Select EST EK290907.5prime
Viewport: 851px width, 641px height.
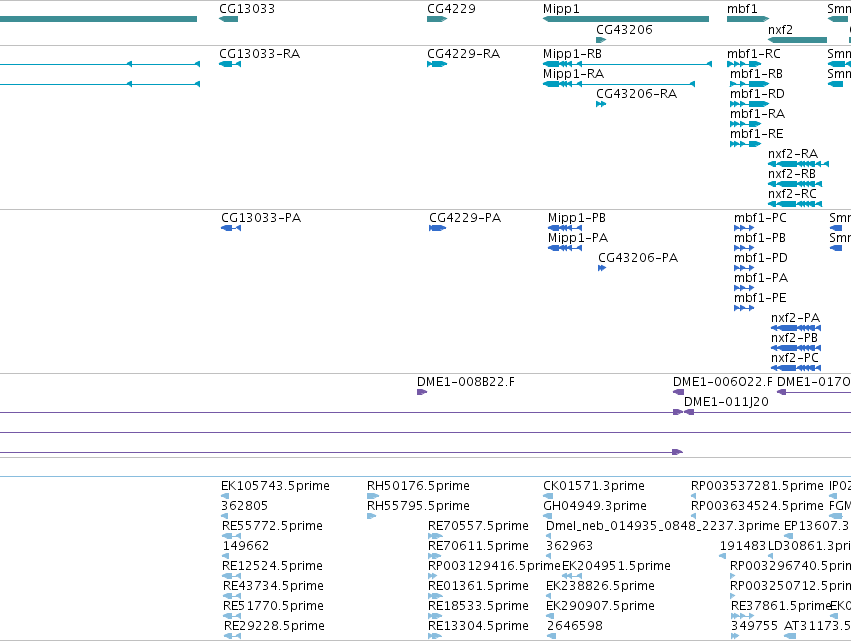550,616
